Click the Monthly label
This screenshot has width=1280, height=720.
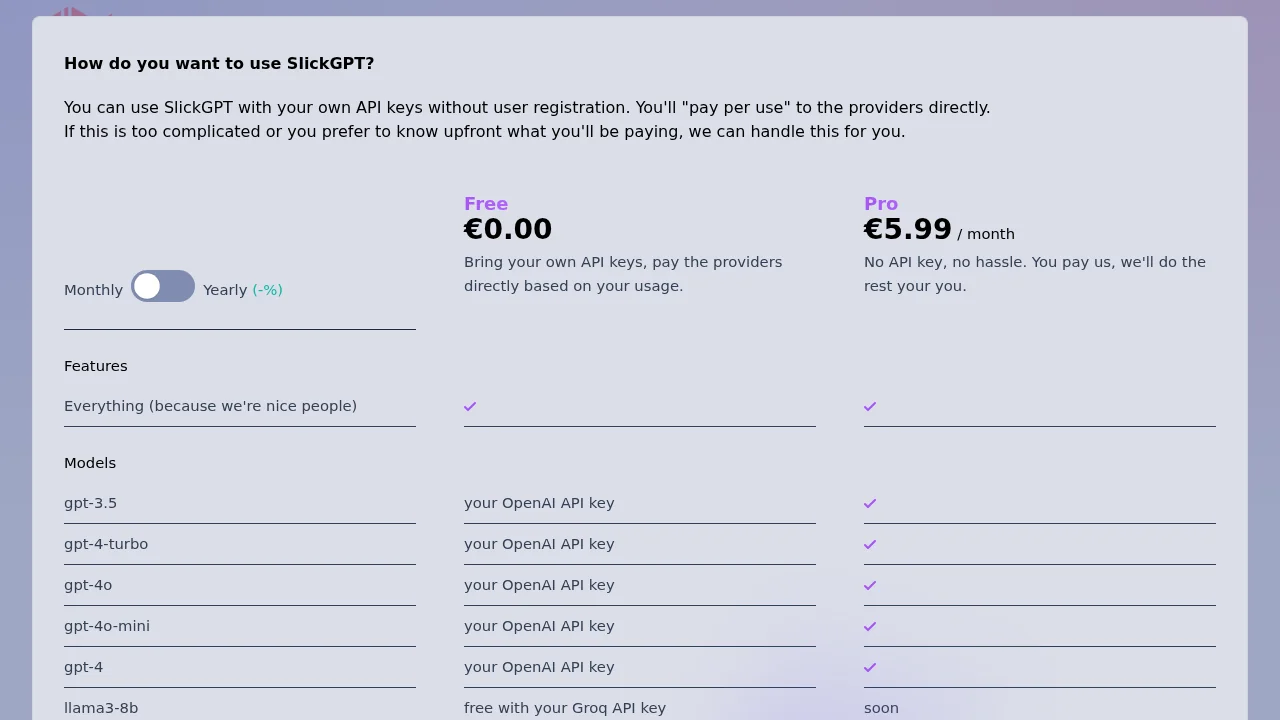[93, 290]
